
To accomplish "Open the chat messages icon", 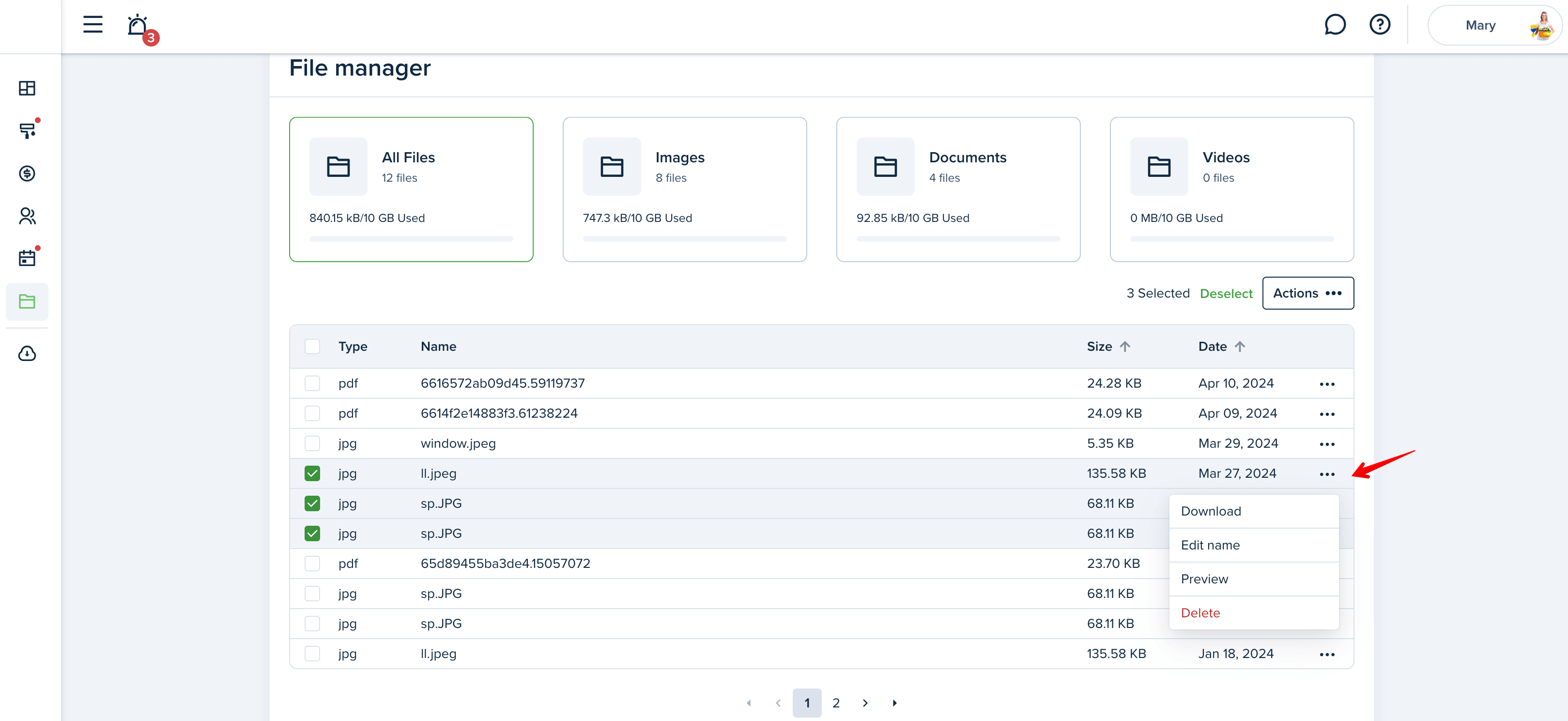I will pos(1334,25).
